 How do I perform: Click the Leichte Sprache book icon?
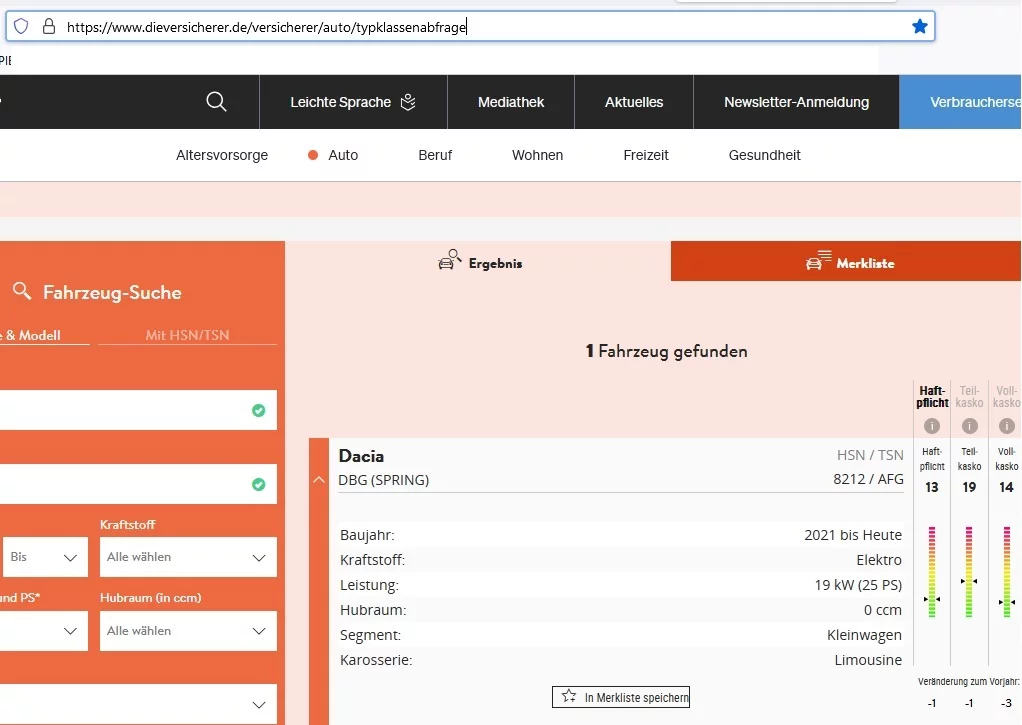point(408,102)
